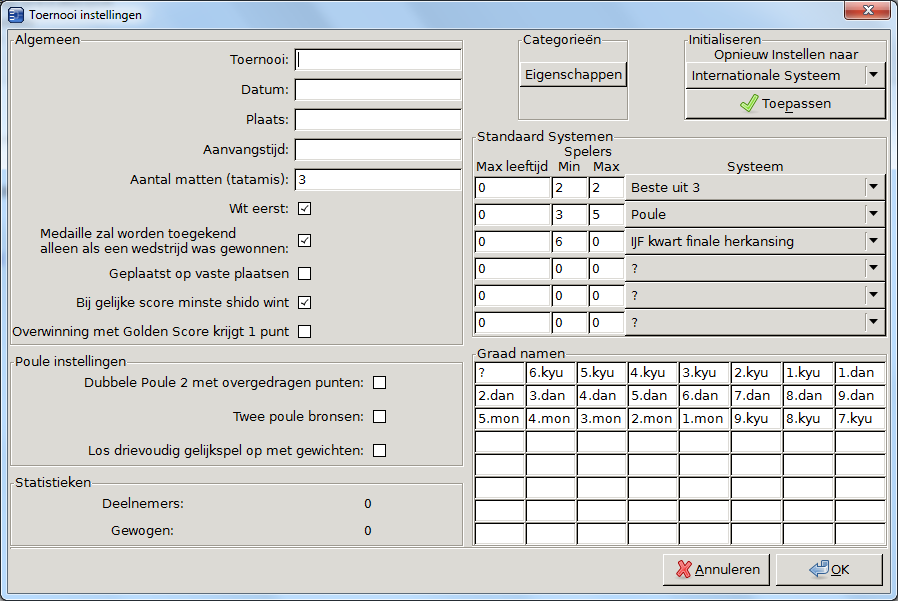Enable Dubbele Poule 2 met overgedragen punten
Viewport: 898px width, 601px height.
click(x=379, y=382)
